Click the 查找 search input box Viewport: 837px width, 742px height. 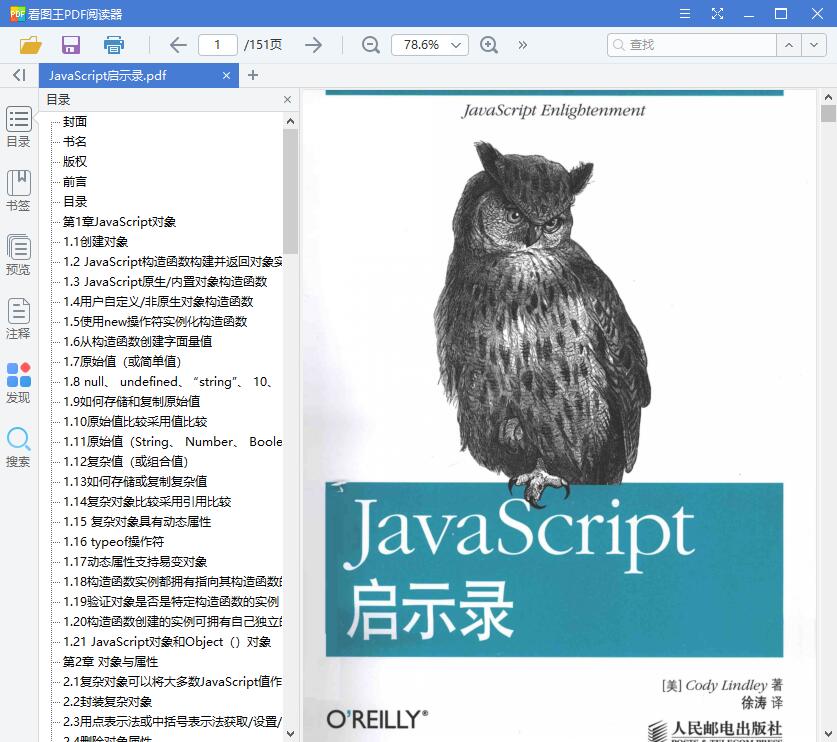[692, 45]
